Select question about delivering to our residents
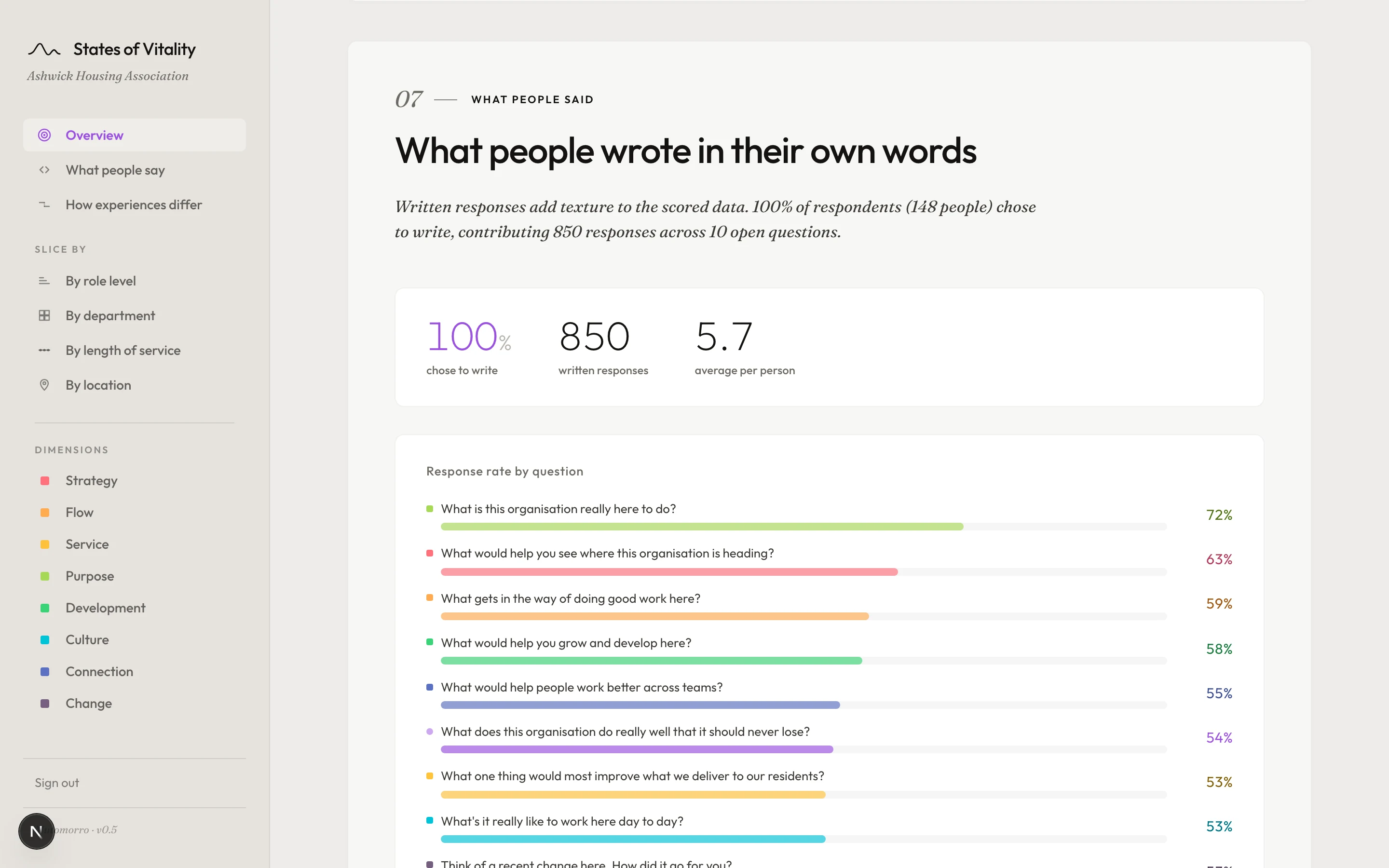This screenshot has width=1389, height=868. click(x=632, y=776)
